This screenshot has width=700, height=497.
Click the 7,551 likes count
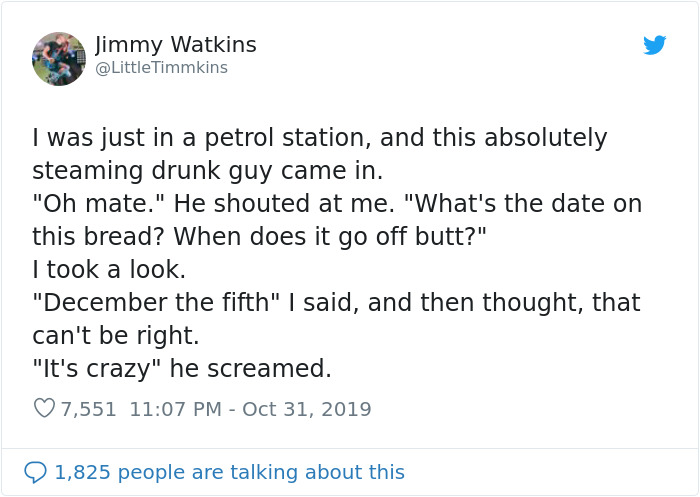coord(88,409)
